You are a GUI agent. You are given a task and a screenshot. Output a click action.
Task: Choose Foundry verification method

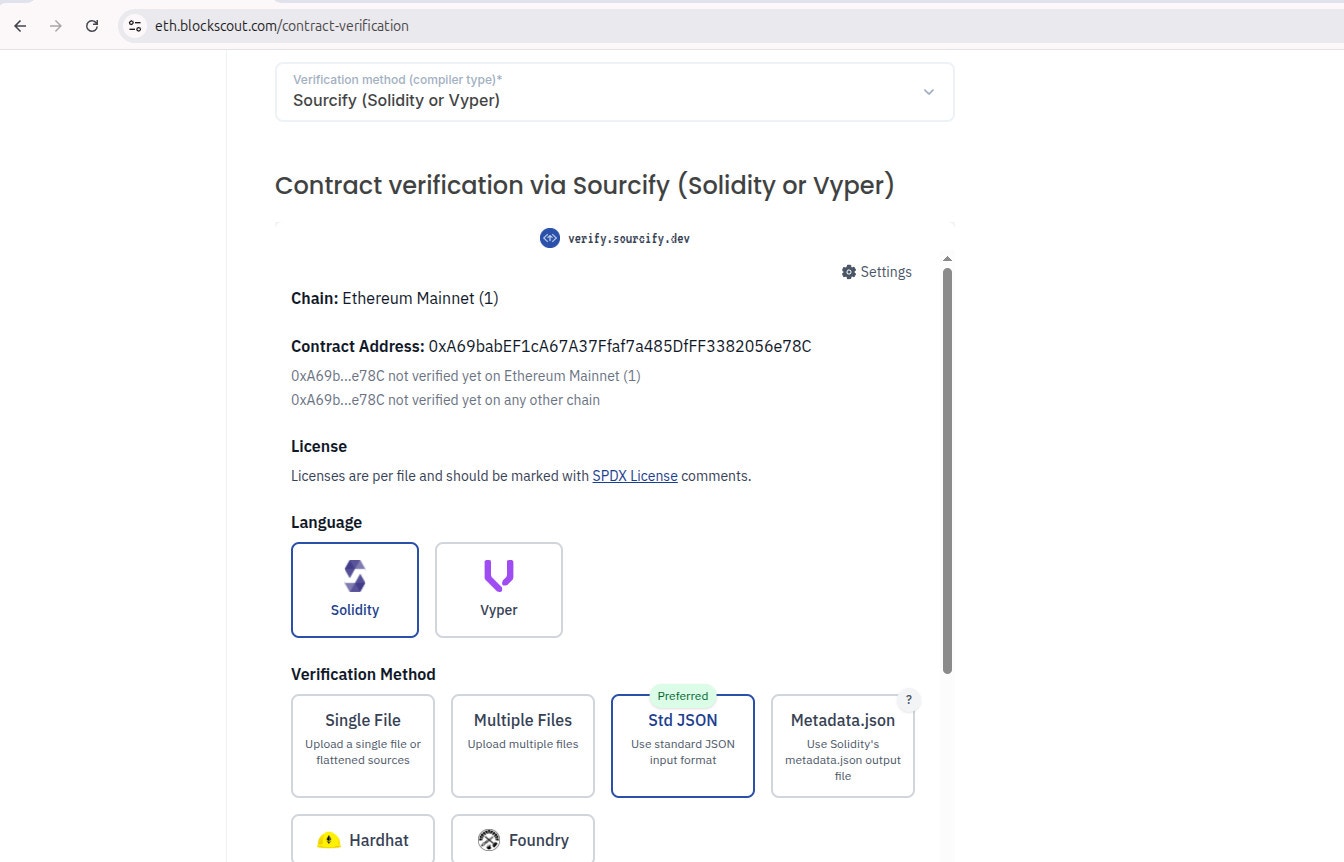[x=523, y=839]
